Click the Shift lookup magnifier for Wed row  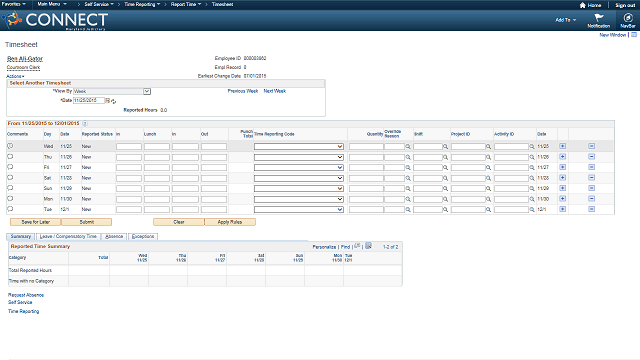pyautogui.click(x=446, y=147)
